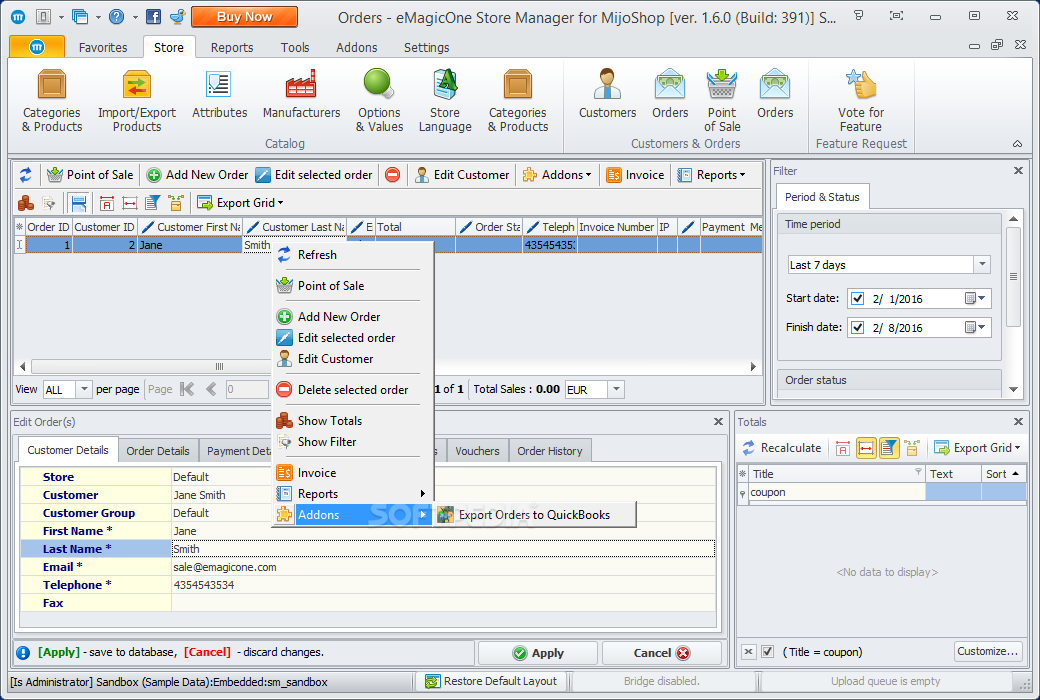Image resolution: width=1040 pixels, height=700 pixels.
Task: Click Restore Default Layout in status bar
Action: point(491,681)
